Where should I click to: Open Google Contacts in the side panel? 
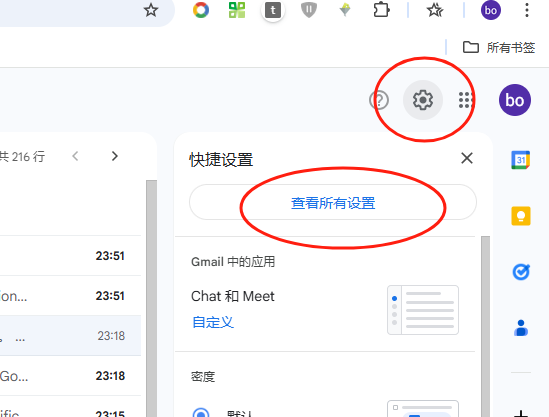point(521,328)
